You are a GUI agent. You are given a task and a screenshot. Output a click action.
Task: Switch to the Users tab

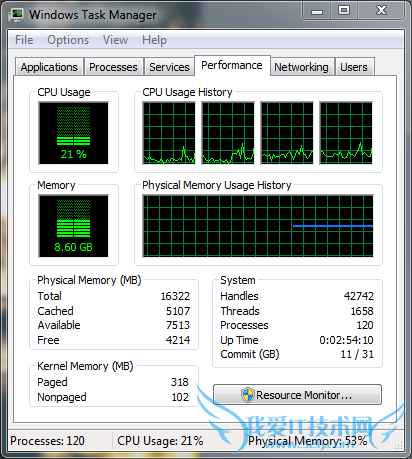354,67
